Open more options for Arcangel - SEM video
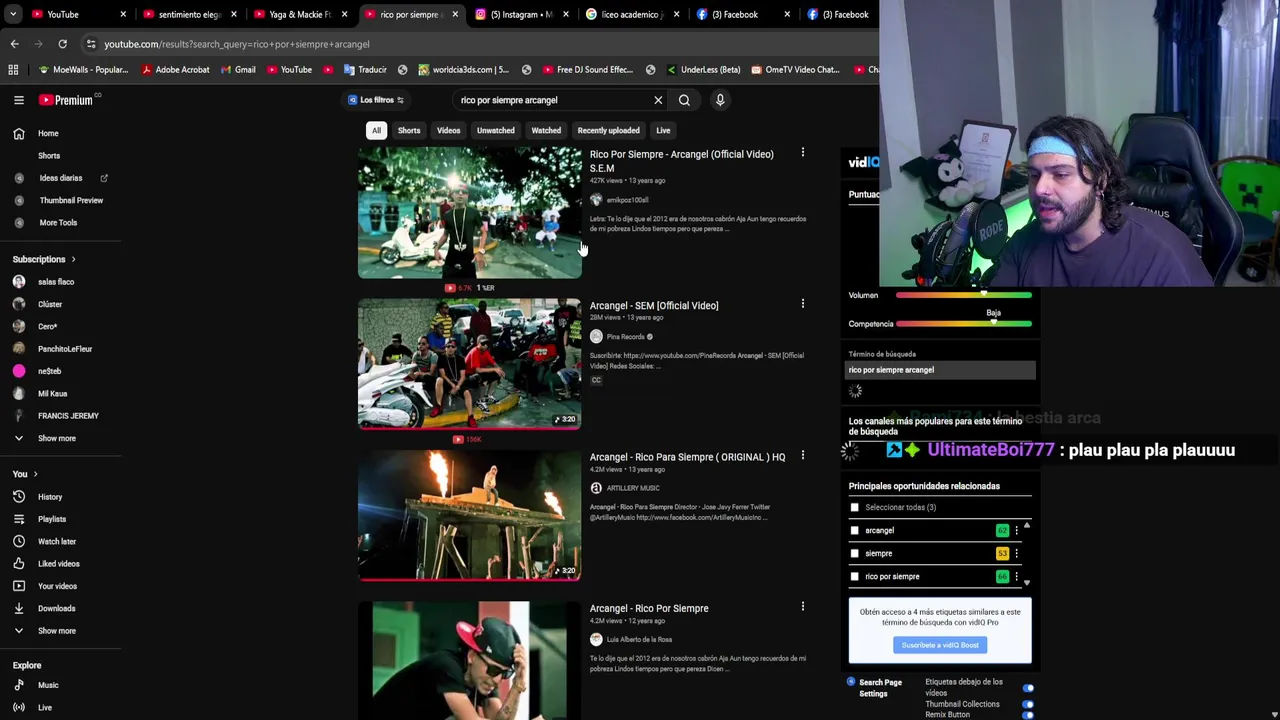The height and width of the screenshot is (720, 1280). point(802,304)
